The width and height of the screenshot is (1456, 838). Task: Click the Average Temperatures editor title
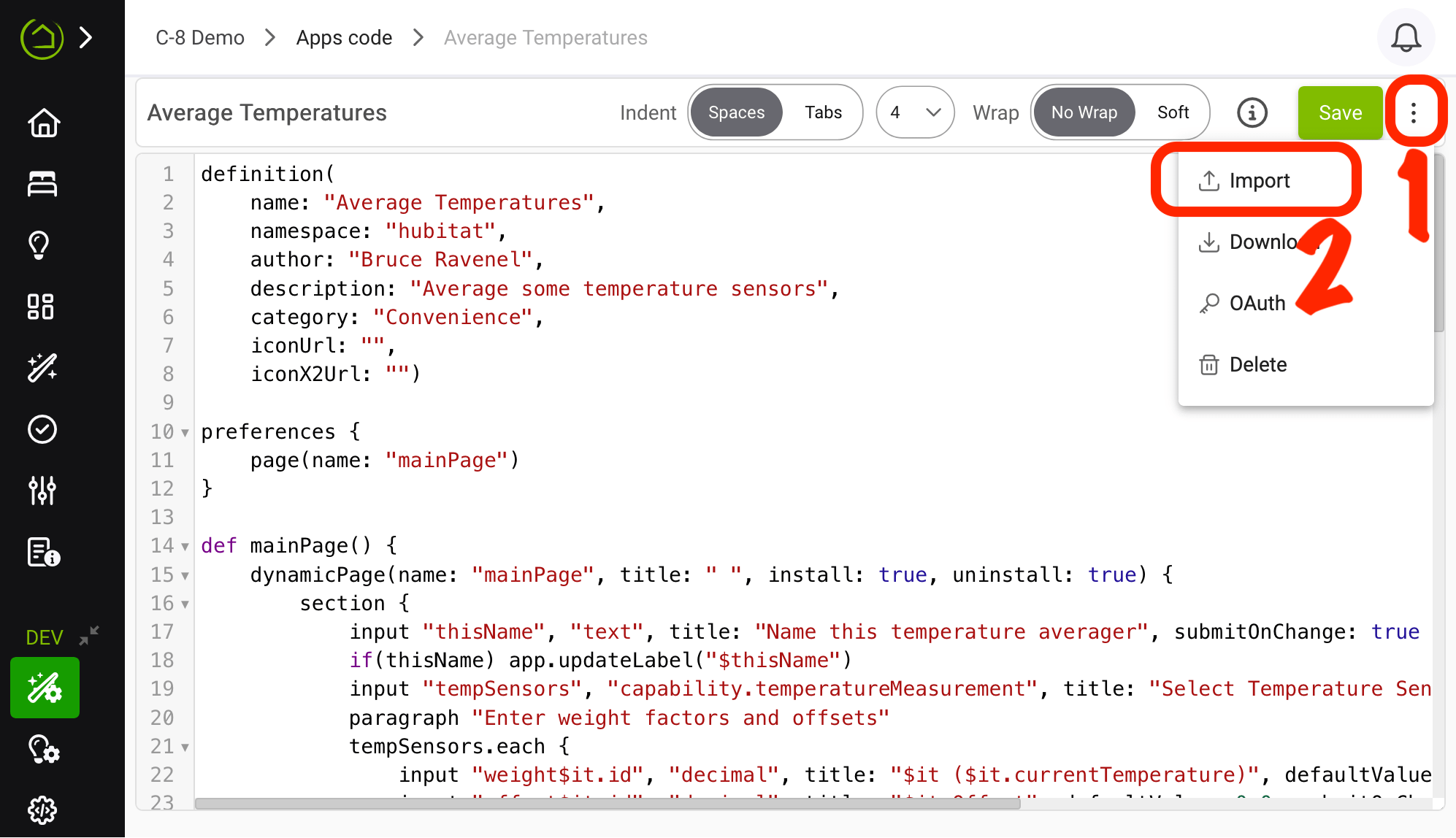click(267, 112)
